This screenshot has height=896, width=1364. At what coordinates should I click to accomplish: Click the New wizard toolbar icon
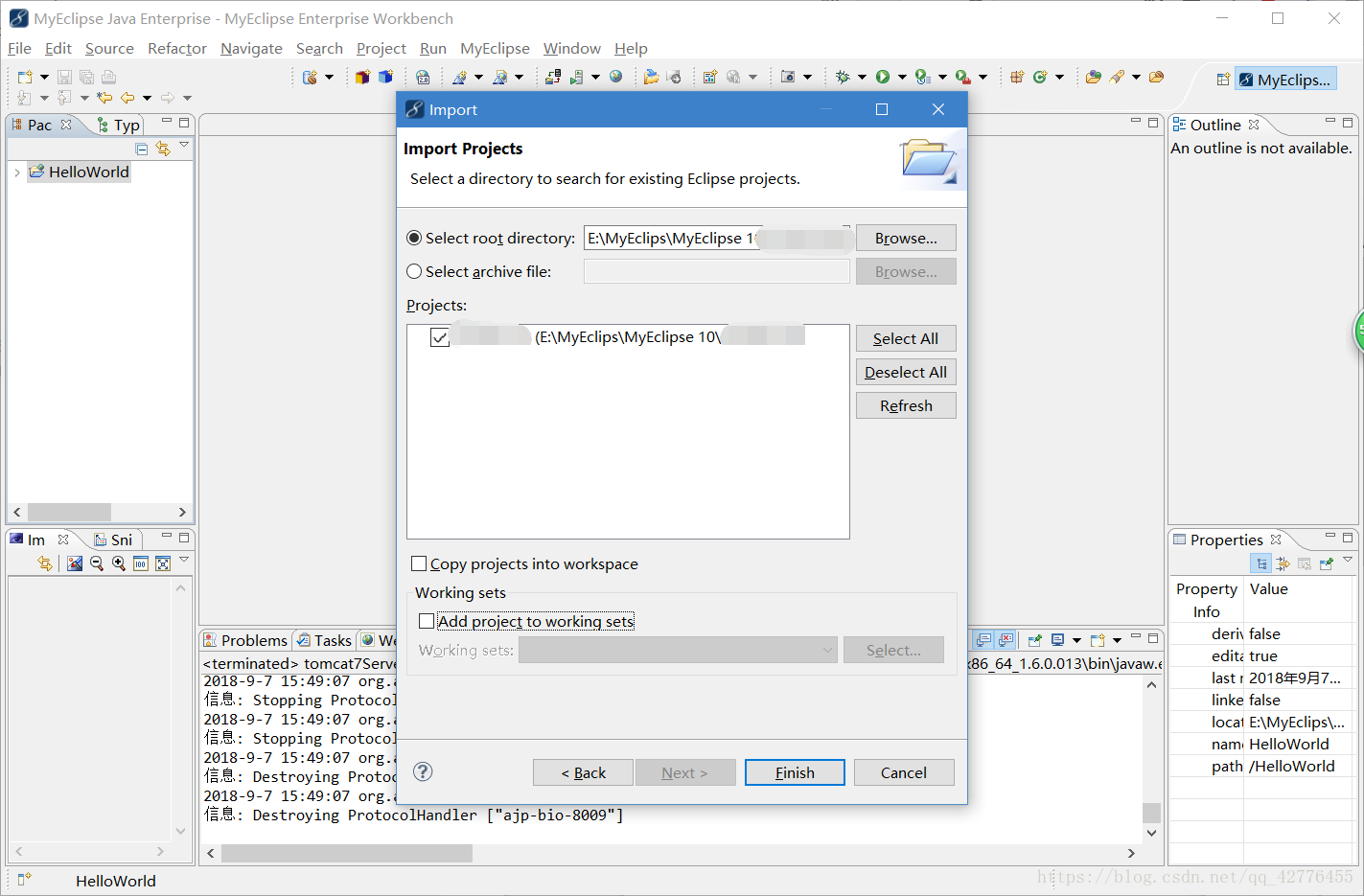click(25, 77)
